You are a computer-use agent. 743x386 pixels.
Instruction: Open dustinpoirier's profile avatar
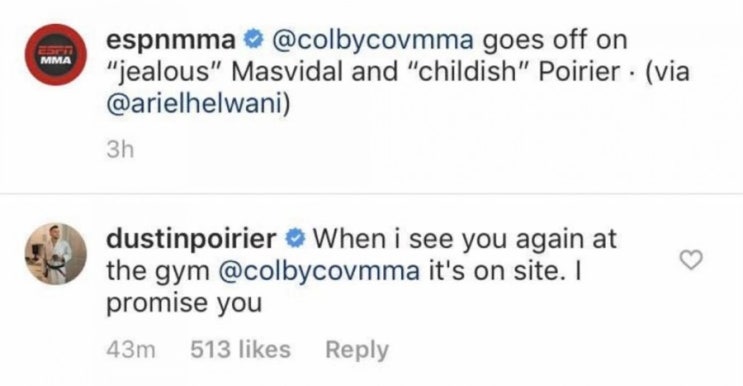(56, 254)
